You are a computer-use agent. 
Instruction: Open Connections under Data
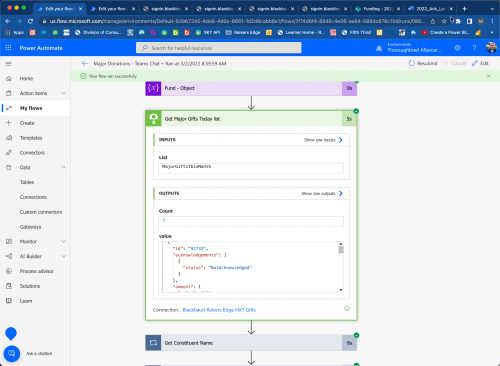33,197
